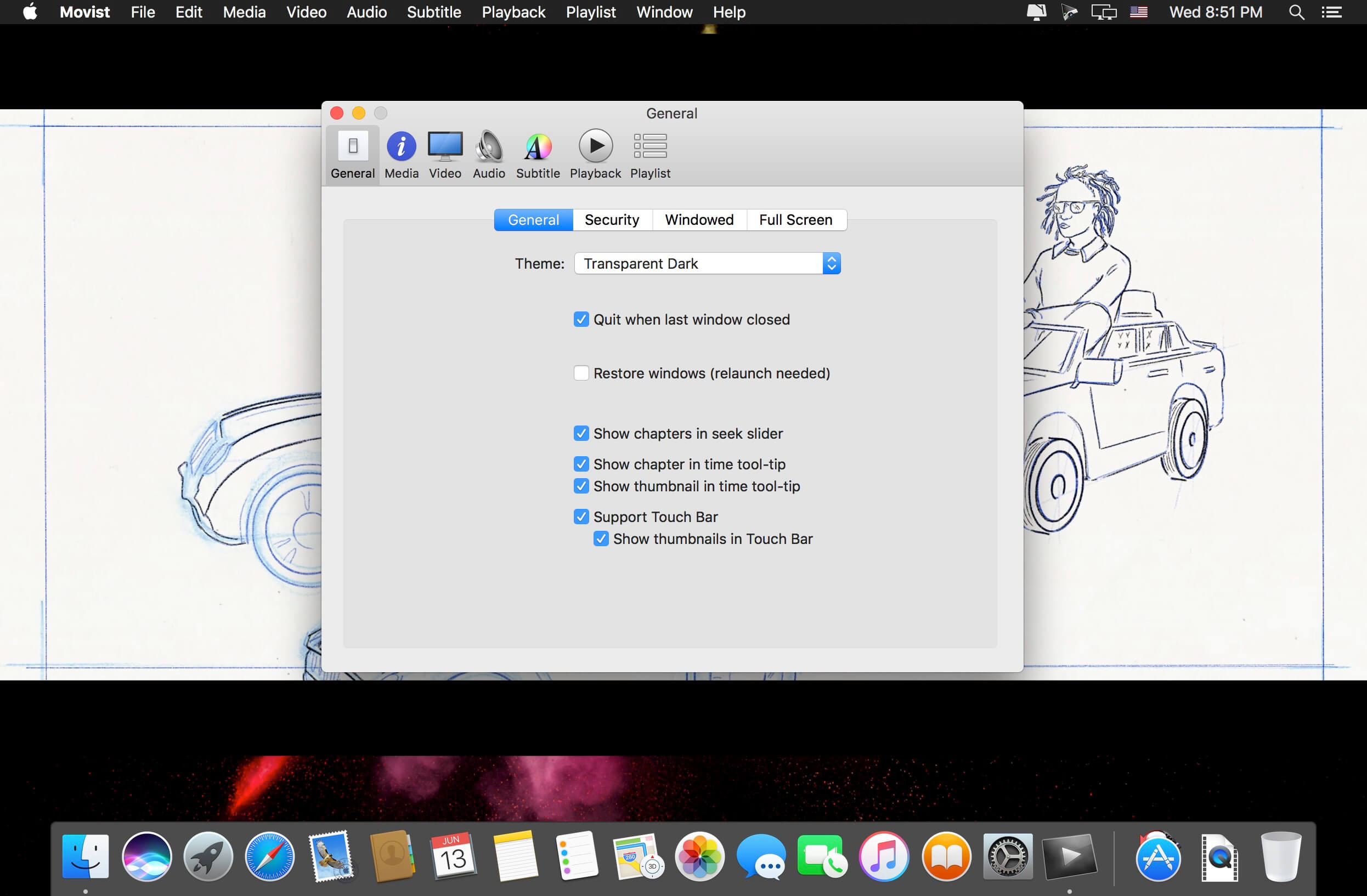Enable Restore windows checkbox

point(581,373)
